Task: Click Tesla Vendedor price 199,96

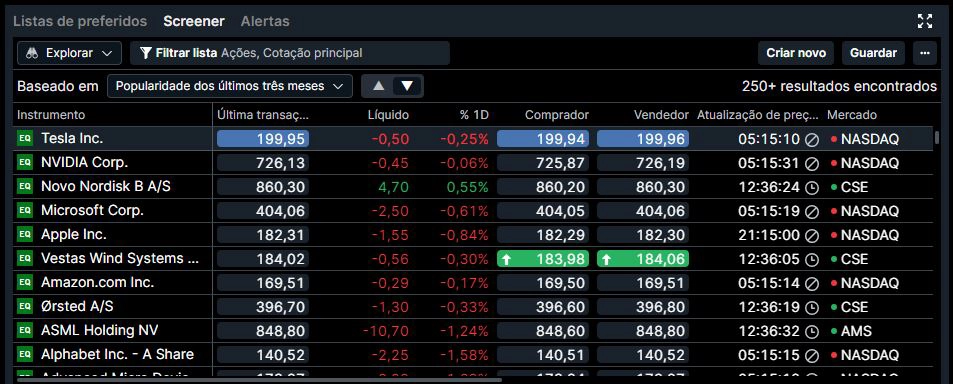Action: (x=643, y=139)
